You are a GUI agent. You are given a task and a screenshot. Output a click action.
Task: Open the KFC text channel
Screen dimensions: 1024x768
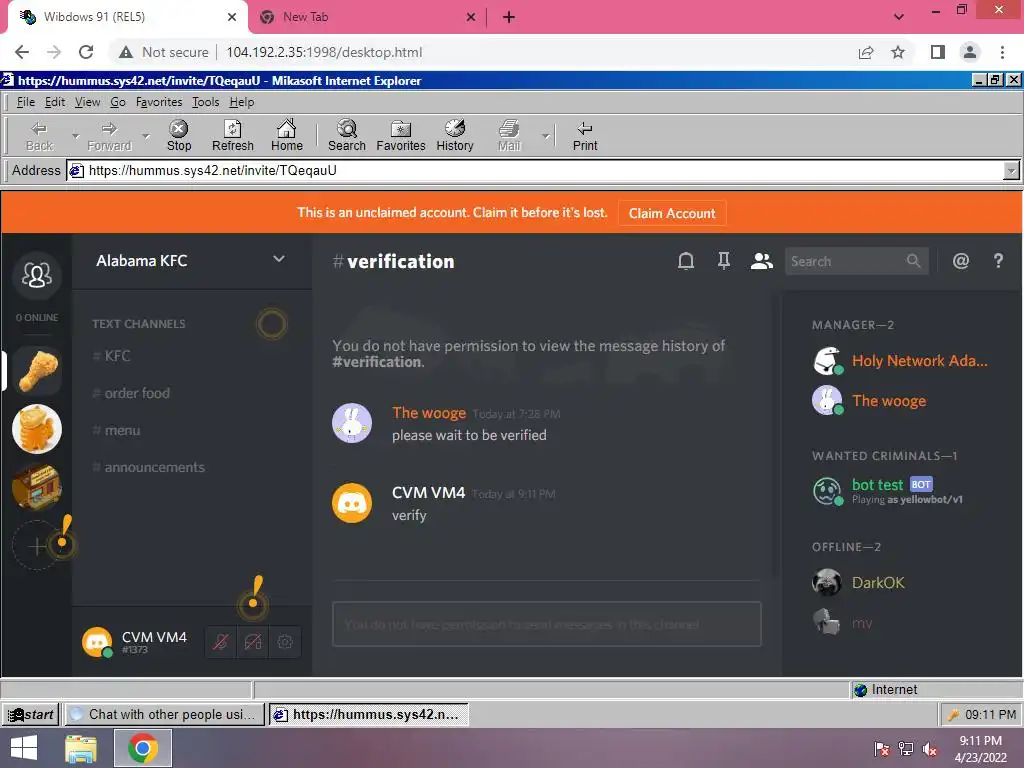coord(118,356)
